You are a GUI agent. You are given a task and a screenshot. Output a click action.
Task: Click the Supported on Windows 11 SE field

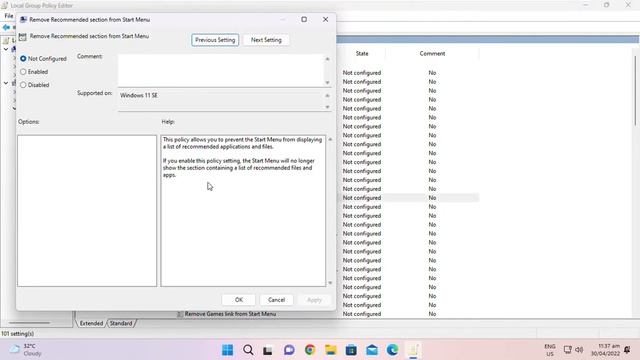click(x=221, y=100)
